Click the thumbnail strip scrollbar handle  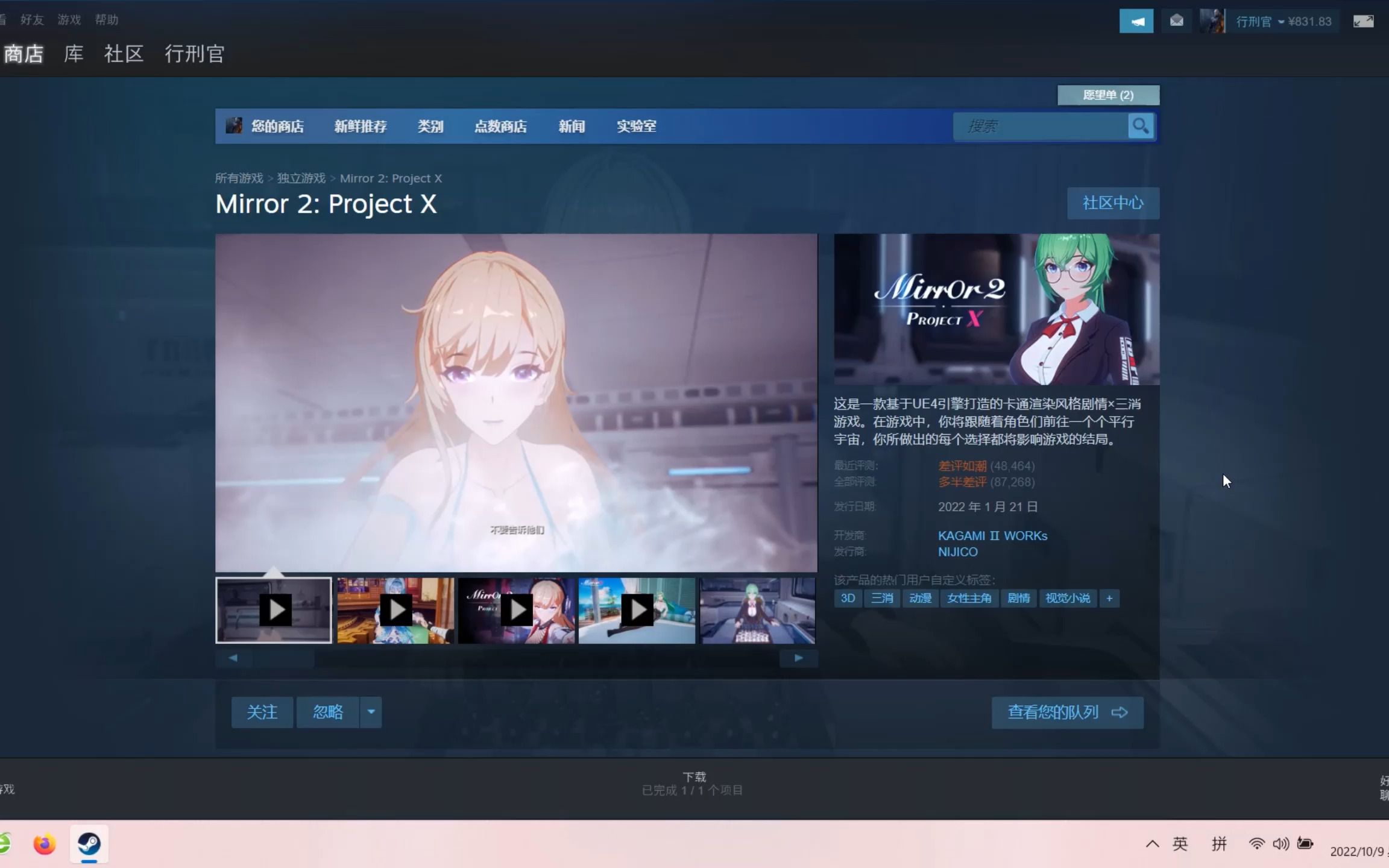click(283, 658)
